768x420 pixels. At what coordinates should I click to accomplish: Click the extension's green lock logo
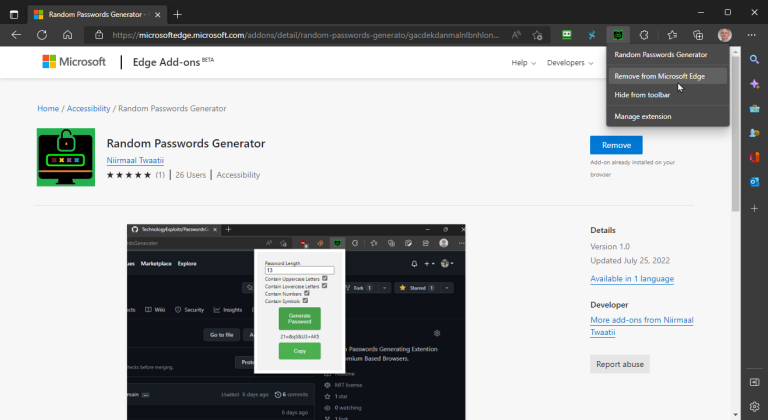pyautogui.click(x=66, y=157)
